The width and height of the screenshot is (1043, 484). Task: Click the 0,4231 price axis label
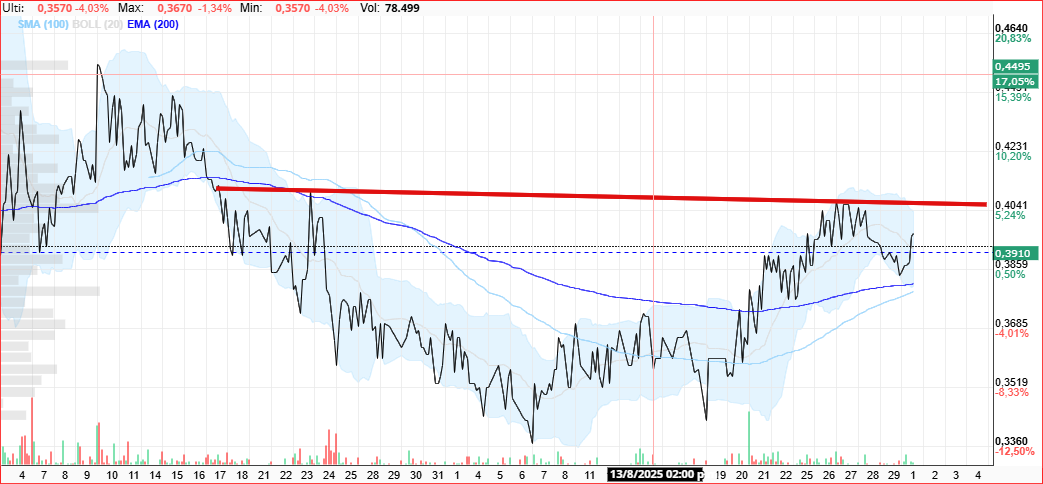pyautogui.click(x=1011, y=146)
